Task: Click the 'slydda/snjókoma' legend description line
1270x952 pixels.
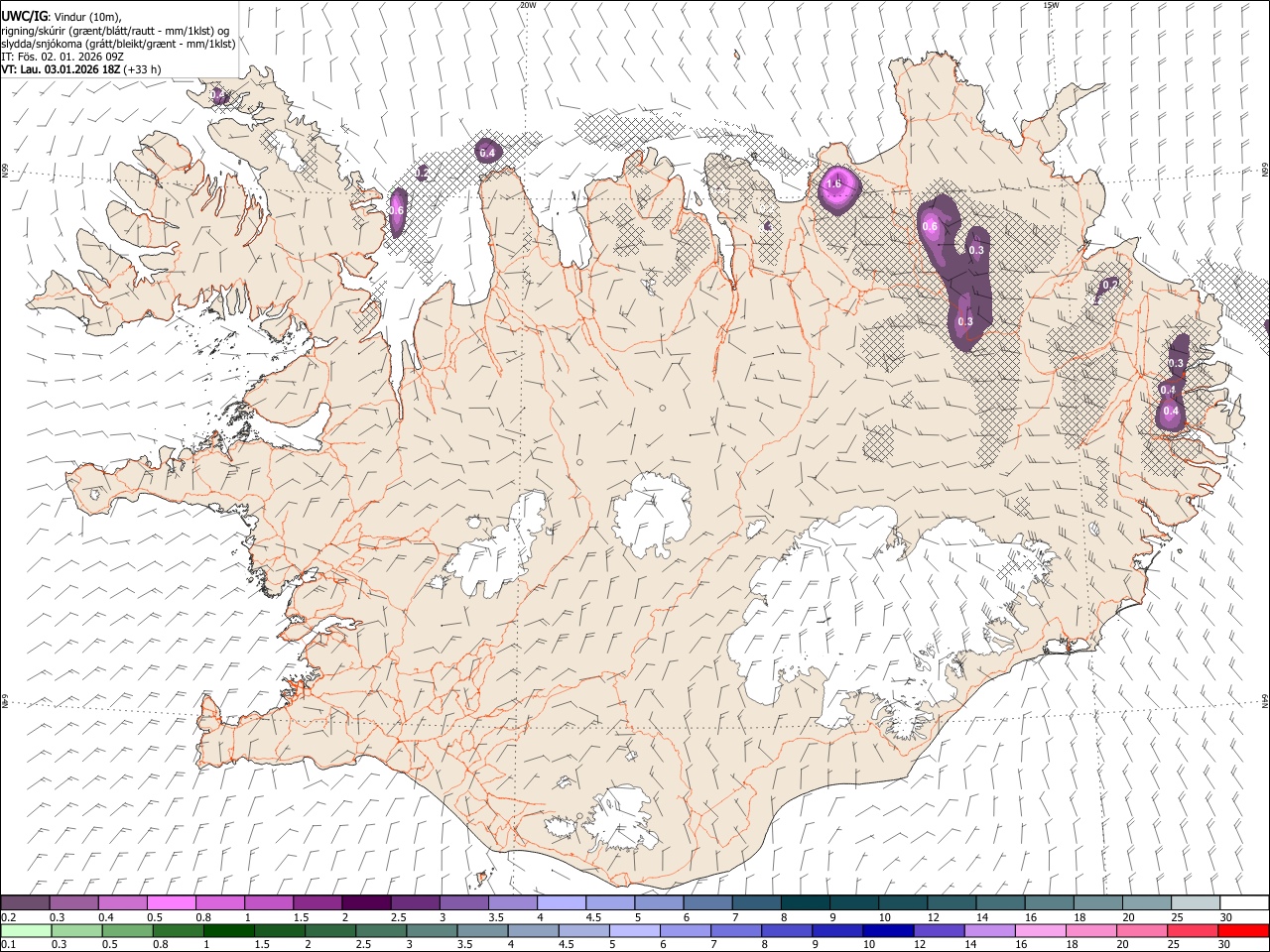Action: (118, 44)
